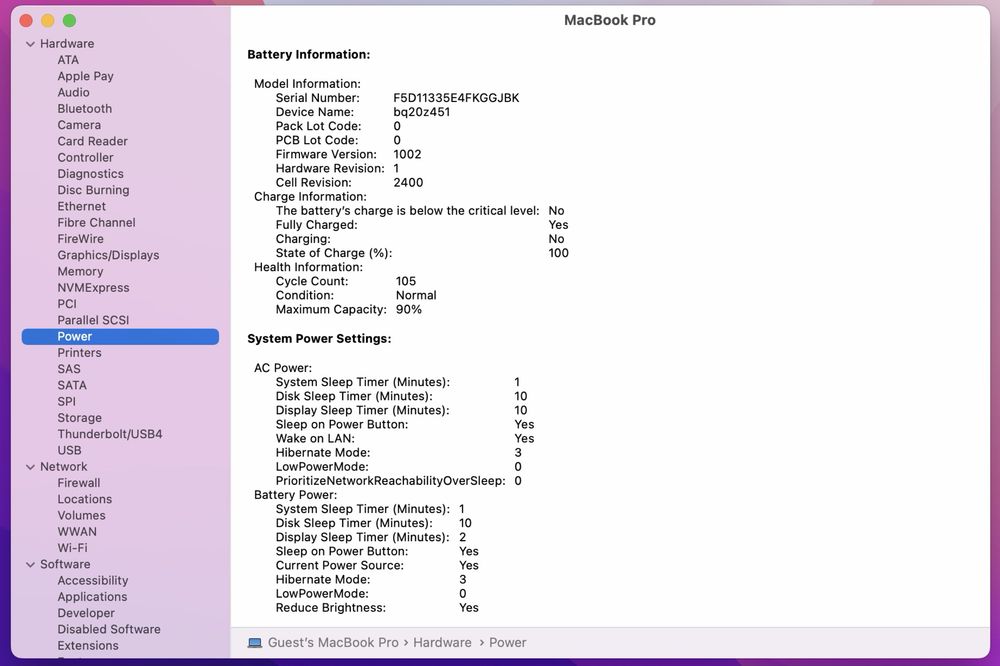This screenshot has width=1000, height=666.
Task: Select Applications under Software
Action: click(92, 596)
